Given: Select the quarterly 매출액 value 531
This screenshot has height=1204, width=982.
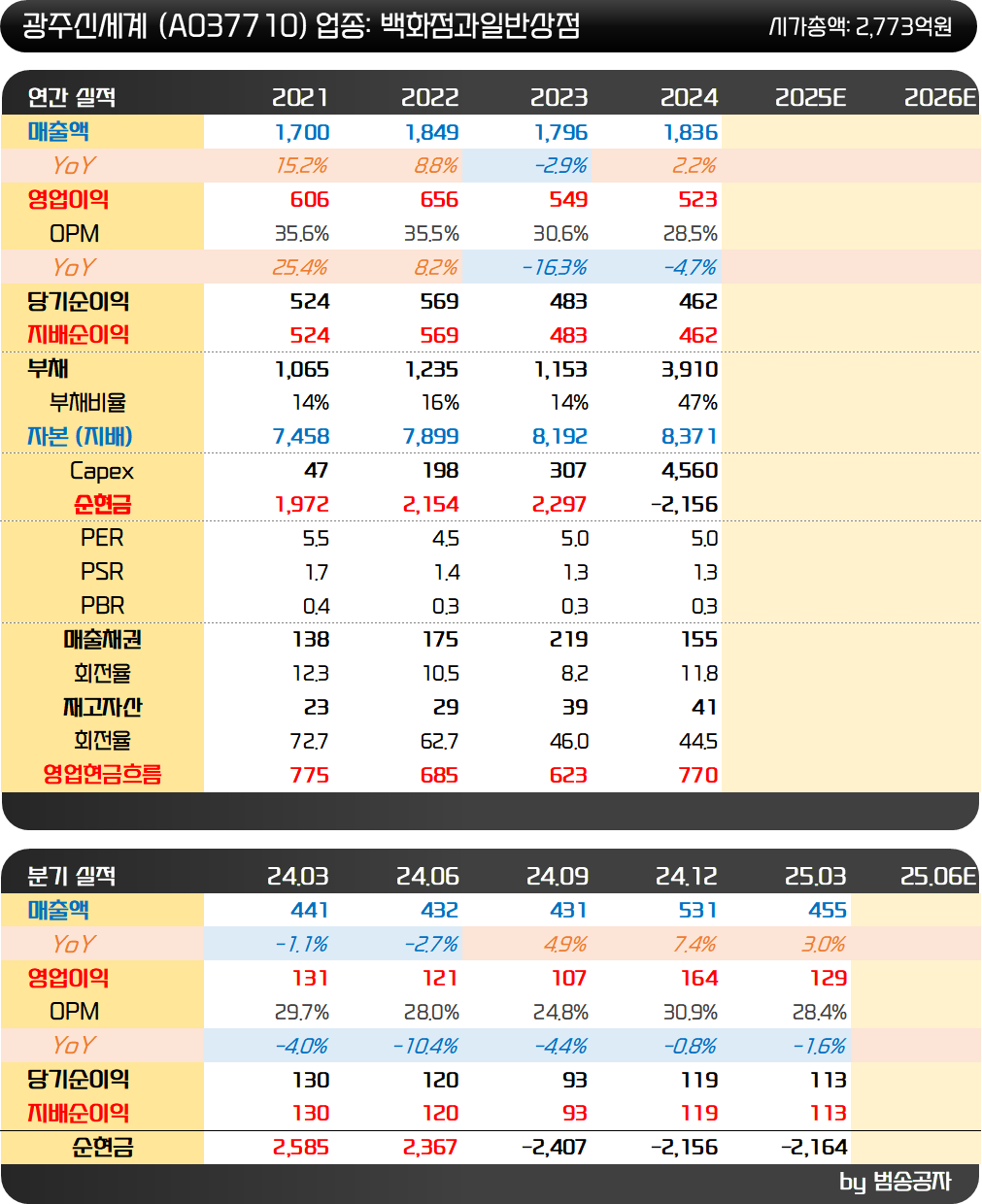Looking at the screenshot, I should (x=698, y=911).
